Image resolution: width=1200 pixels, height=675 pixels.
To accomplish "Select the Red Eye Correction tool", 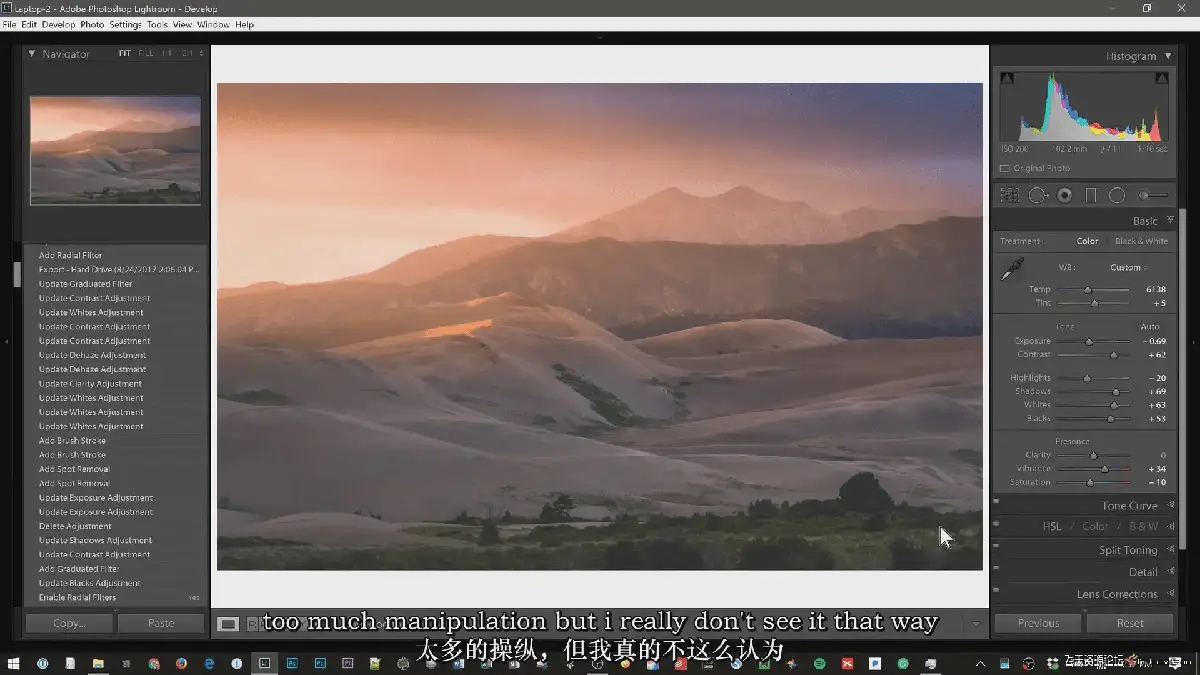I will tap(1065, 196).
